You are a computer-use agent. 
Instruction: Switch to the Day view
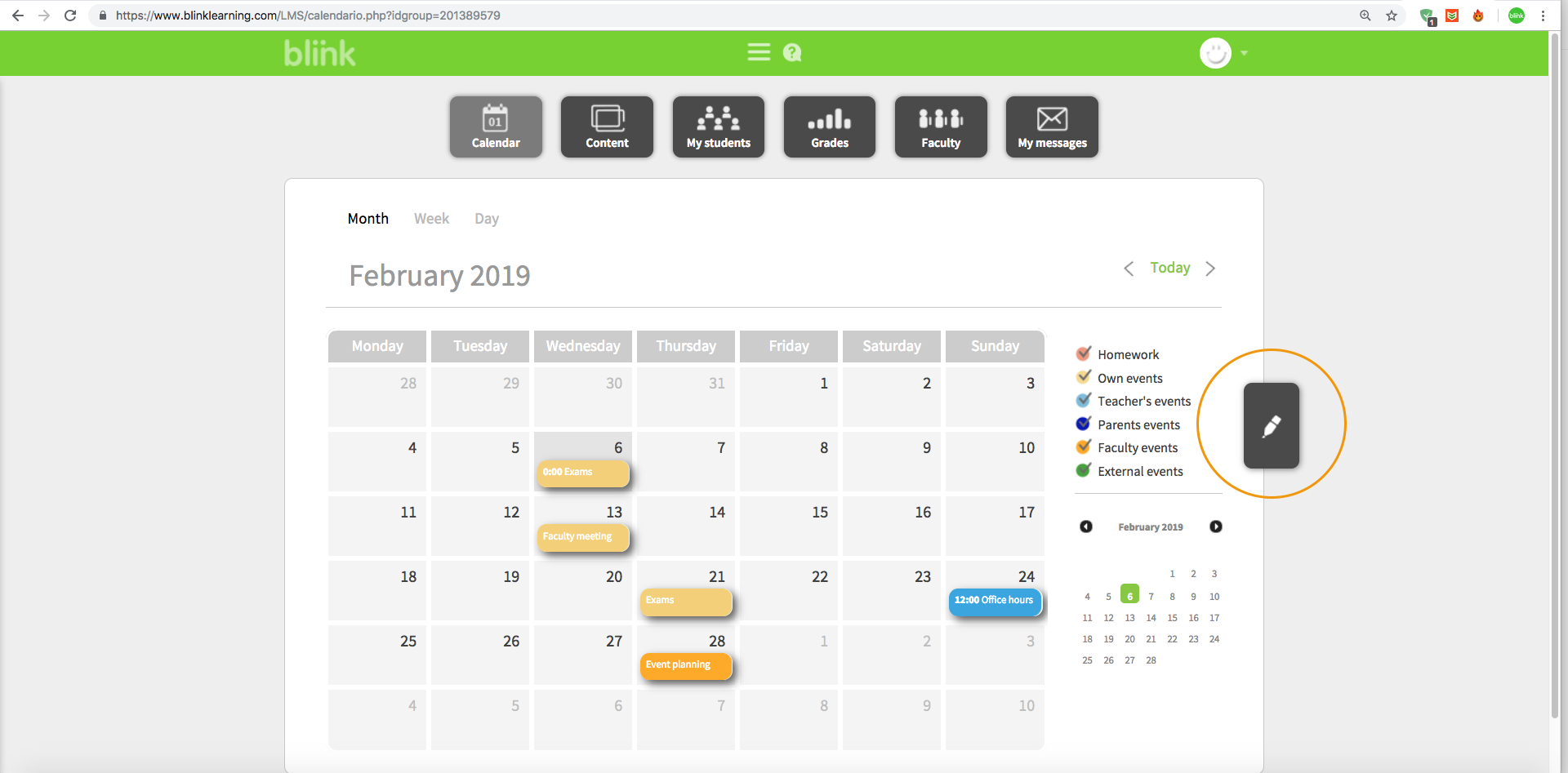tap(486, 218)
